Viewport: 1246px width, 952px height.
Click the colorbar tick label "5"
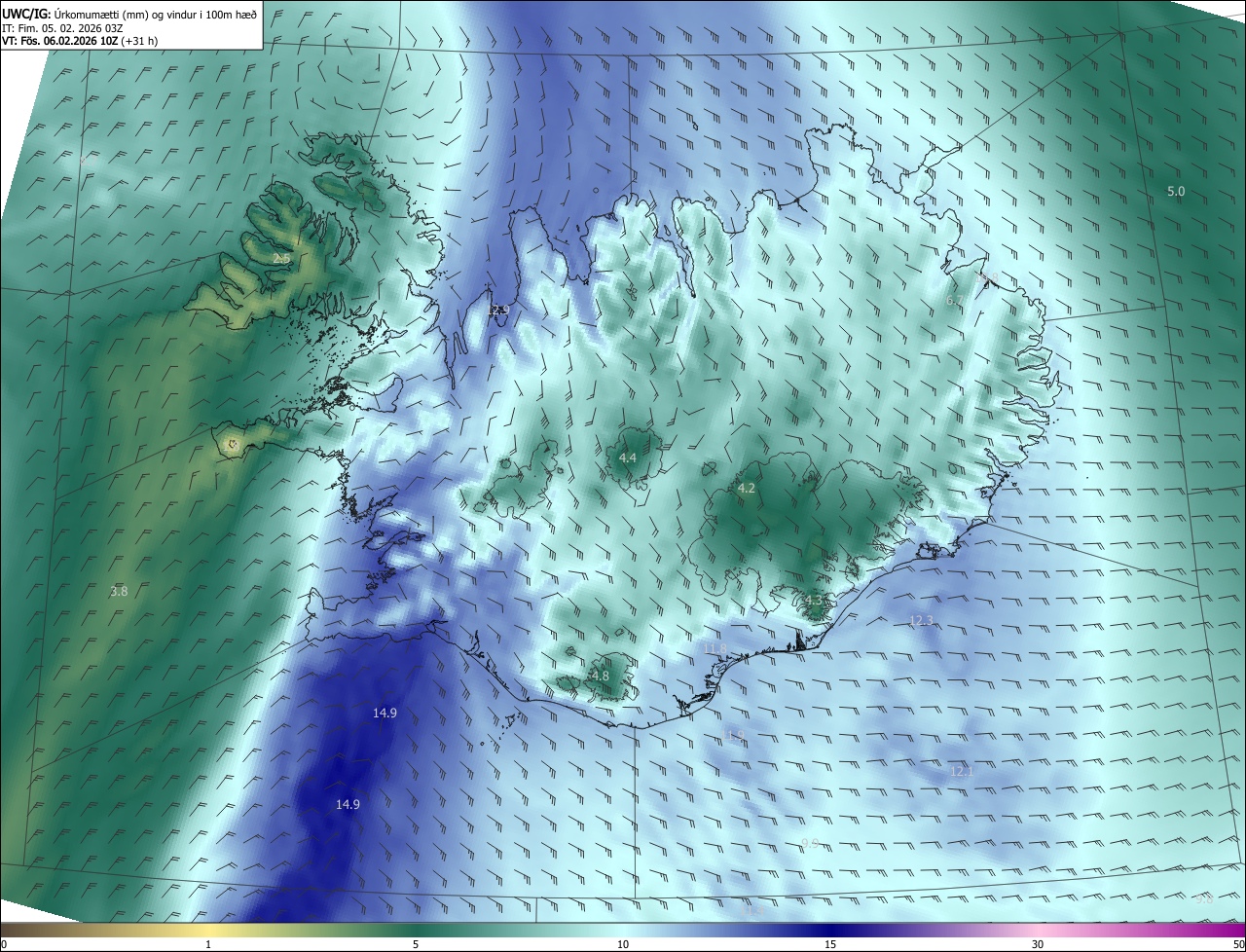(x=416, y=945)
